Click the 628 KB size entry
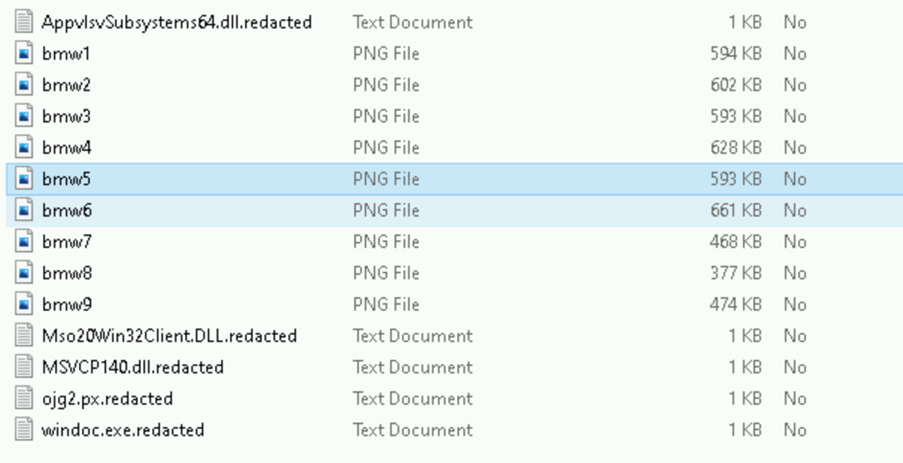This screenshot has height=463, width=903. point(735,148)
